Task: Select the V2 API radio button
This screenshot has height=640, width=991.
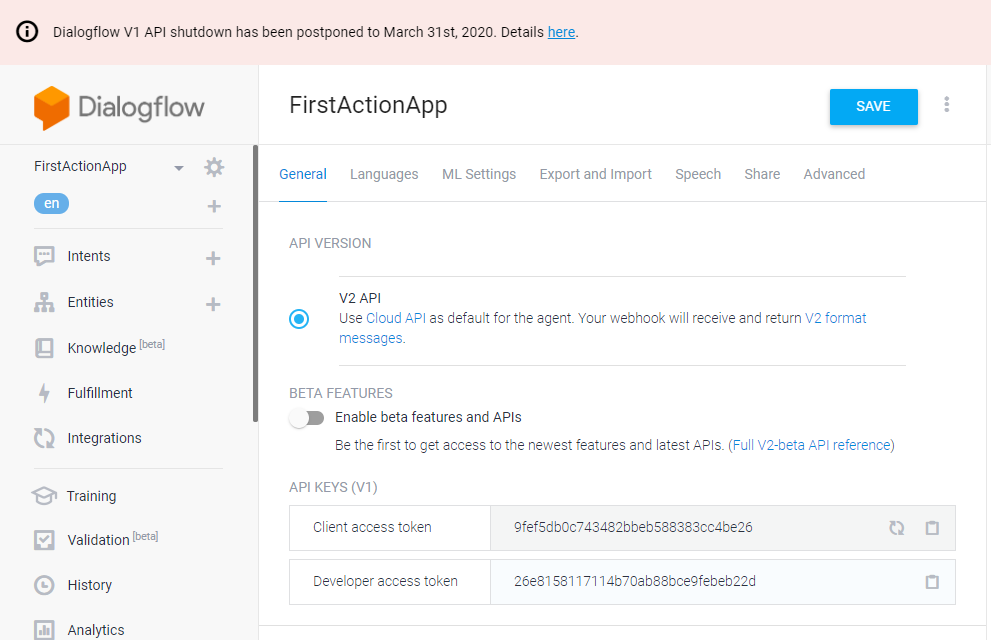Action: point(299,319)
